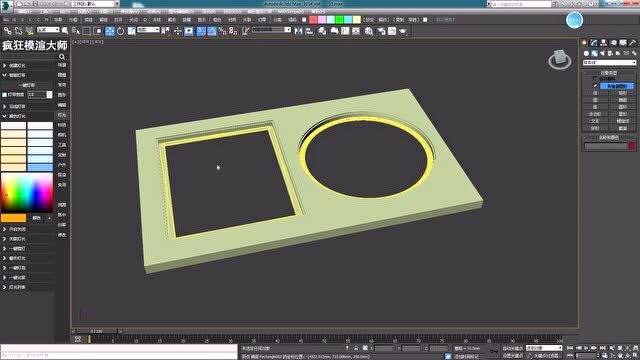The width and height of the screenshot is (640, 360).
Task: Toggle the Start New Shape checkbox
Action: click(595, 86)
